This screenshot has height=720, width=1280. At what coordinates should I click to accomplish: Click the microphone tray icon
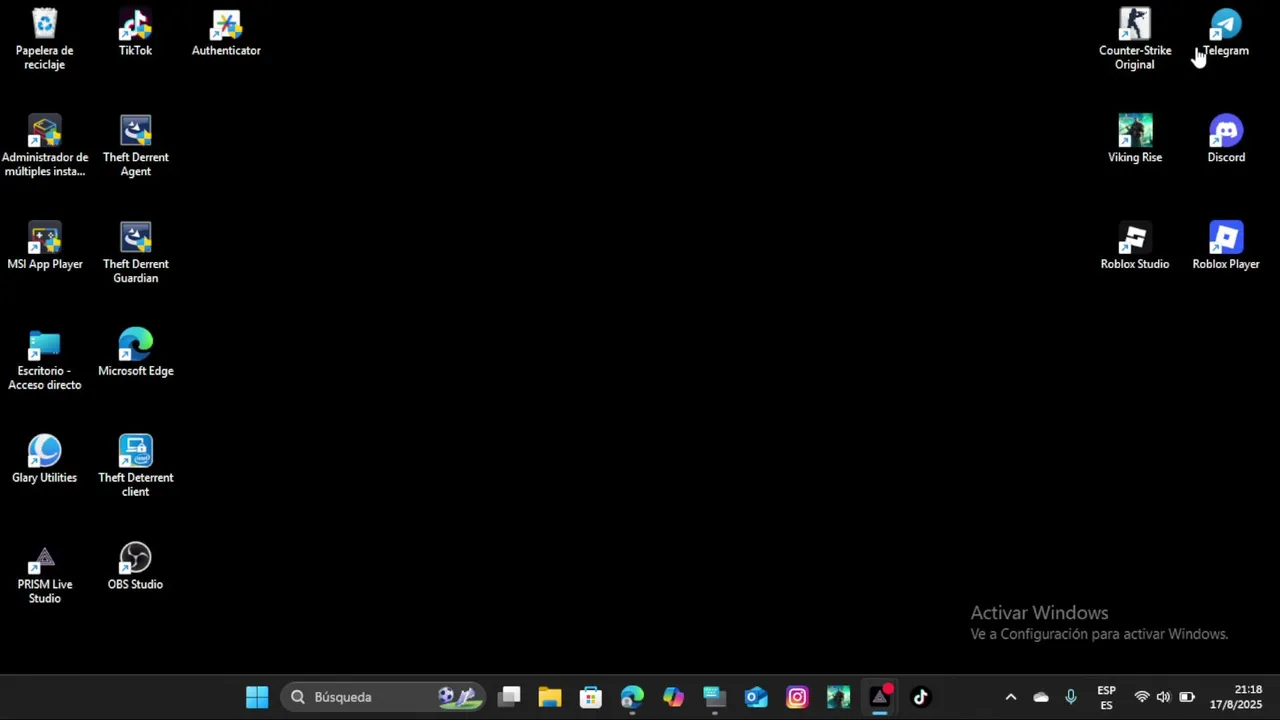[x=1071, y=697]
